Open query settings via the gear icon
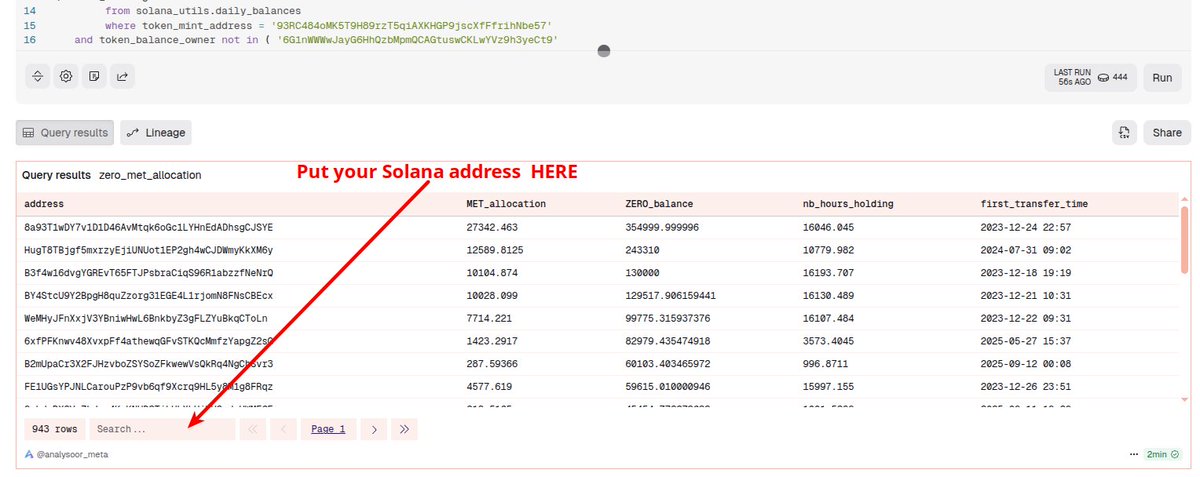 click(66, 76)
